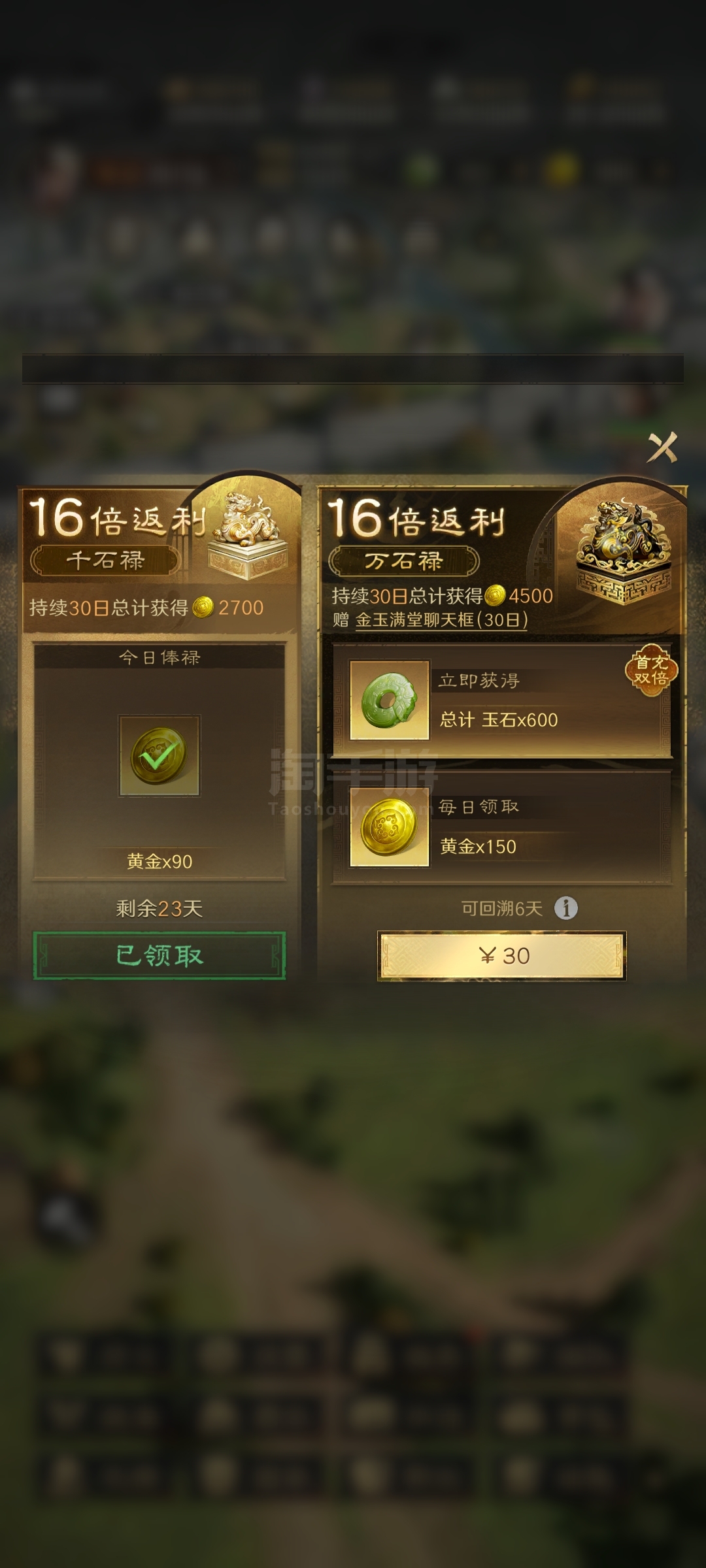The height and width of the screenshot is (1568, 706).
Task: Tap the 今日俸禄 header bar
Action: (x=160, y=657)
